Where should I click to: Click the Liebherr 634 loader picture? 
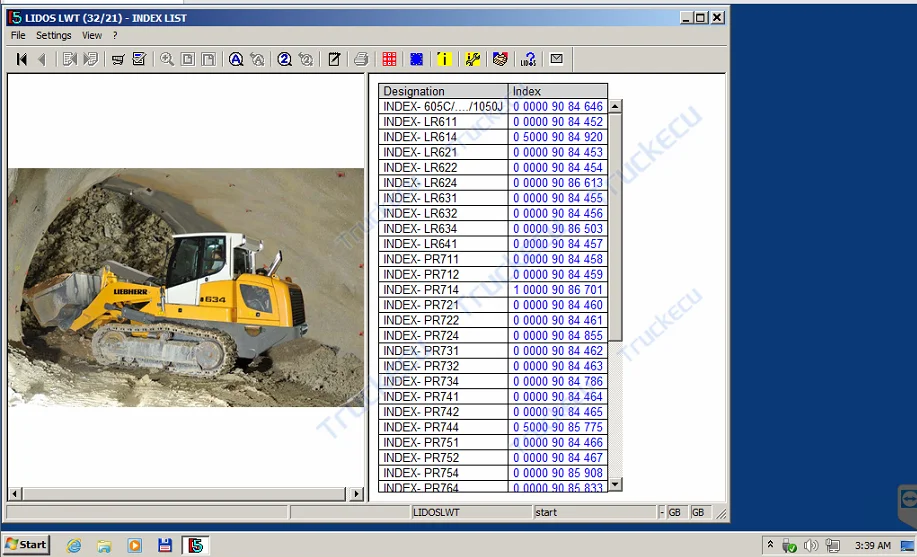pos(186,287)
